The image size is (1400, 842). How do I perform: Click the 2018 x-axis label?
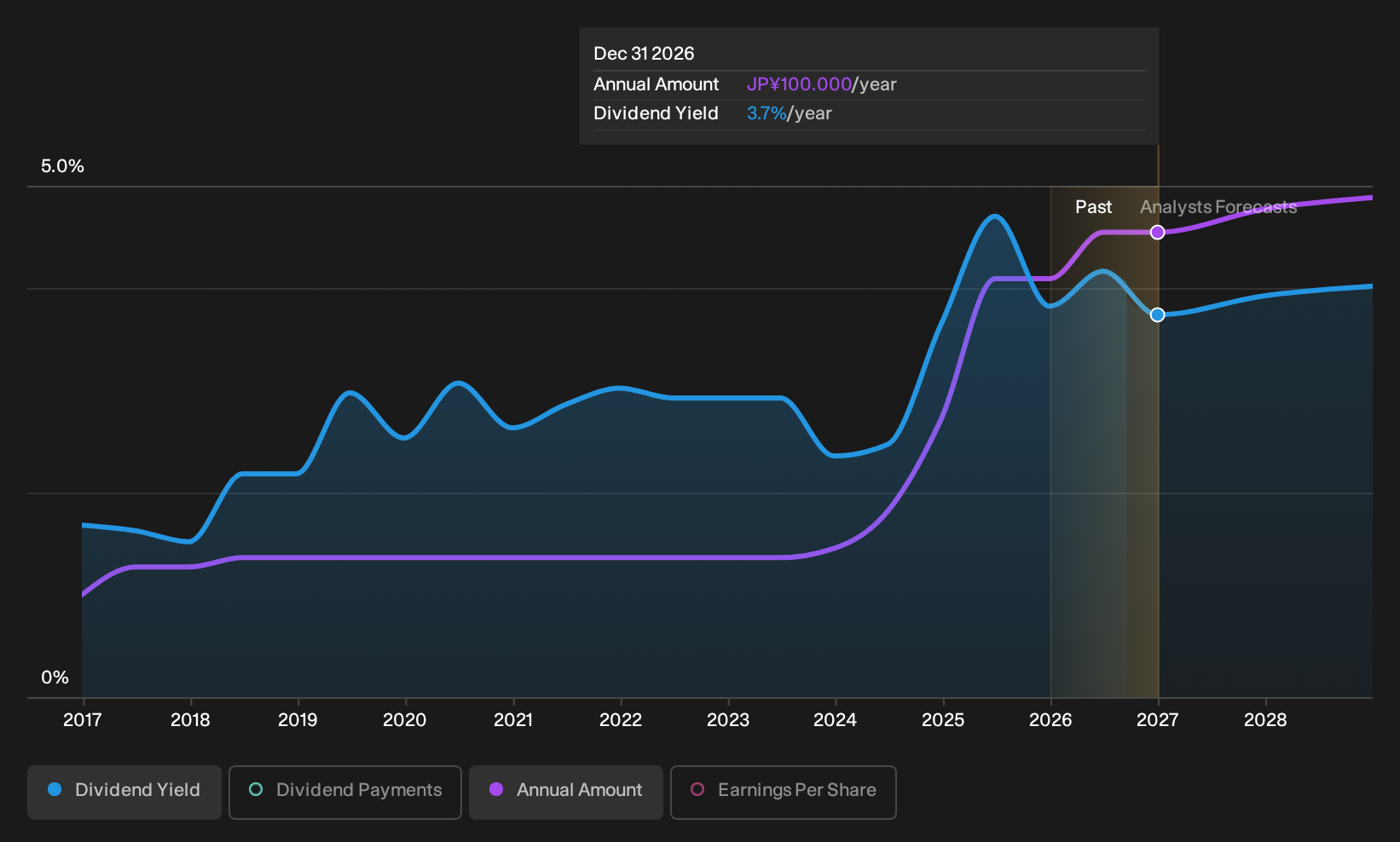coord(190,720)
